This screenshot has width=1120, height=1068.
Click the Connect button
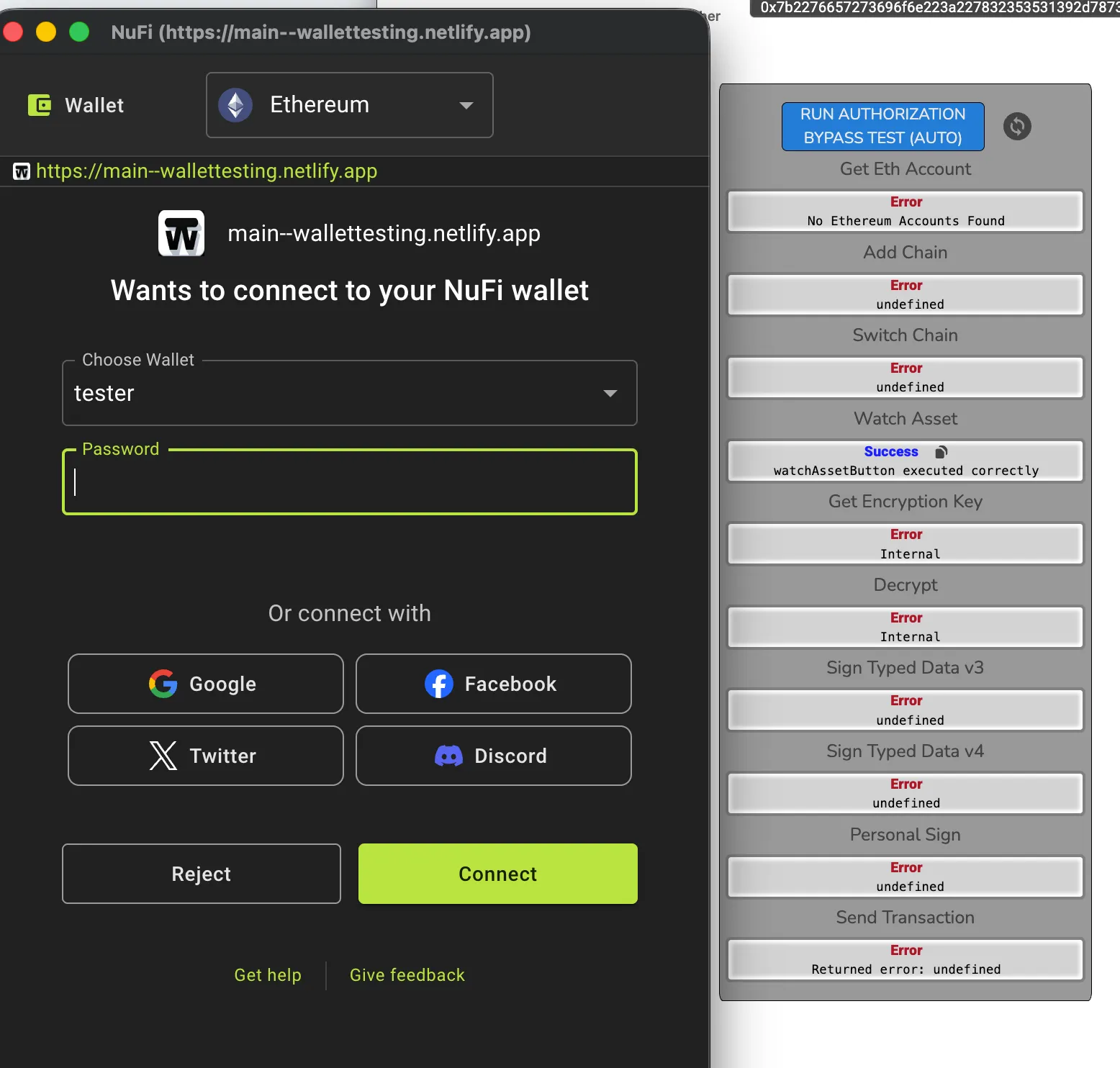click(497, 873)
